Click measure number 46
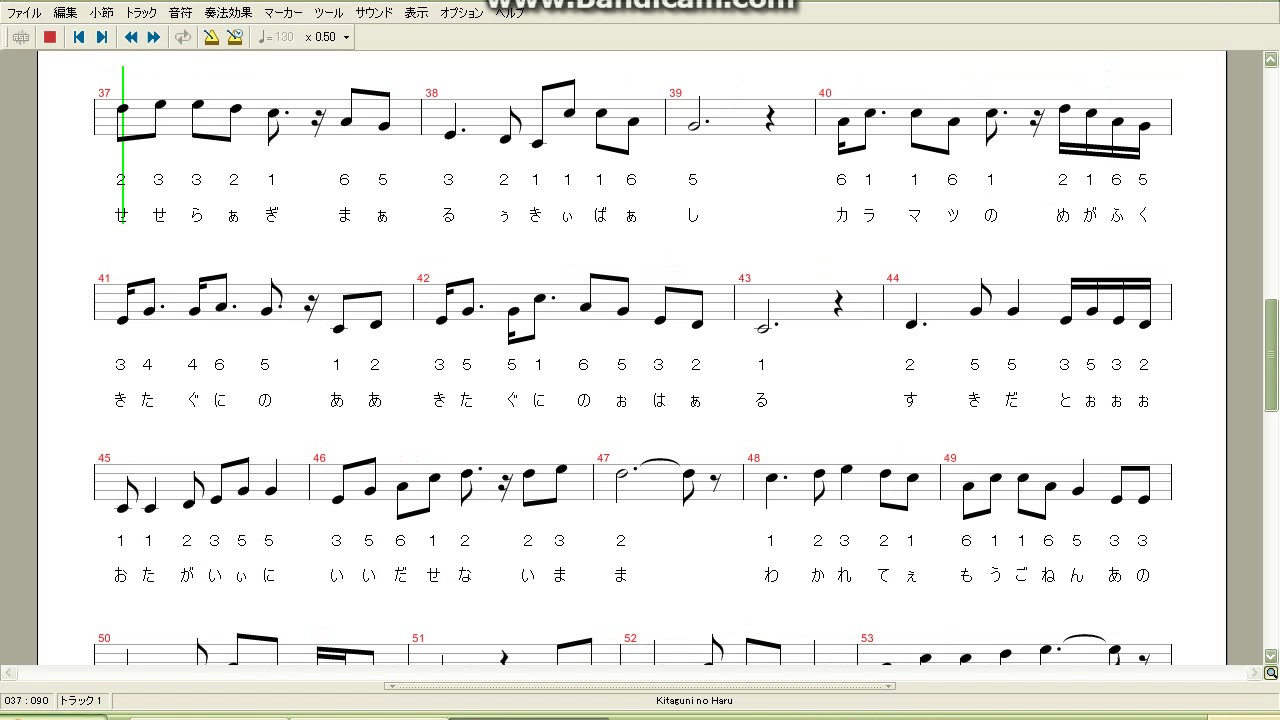 click(319, 458)
